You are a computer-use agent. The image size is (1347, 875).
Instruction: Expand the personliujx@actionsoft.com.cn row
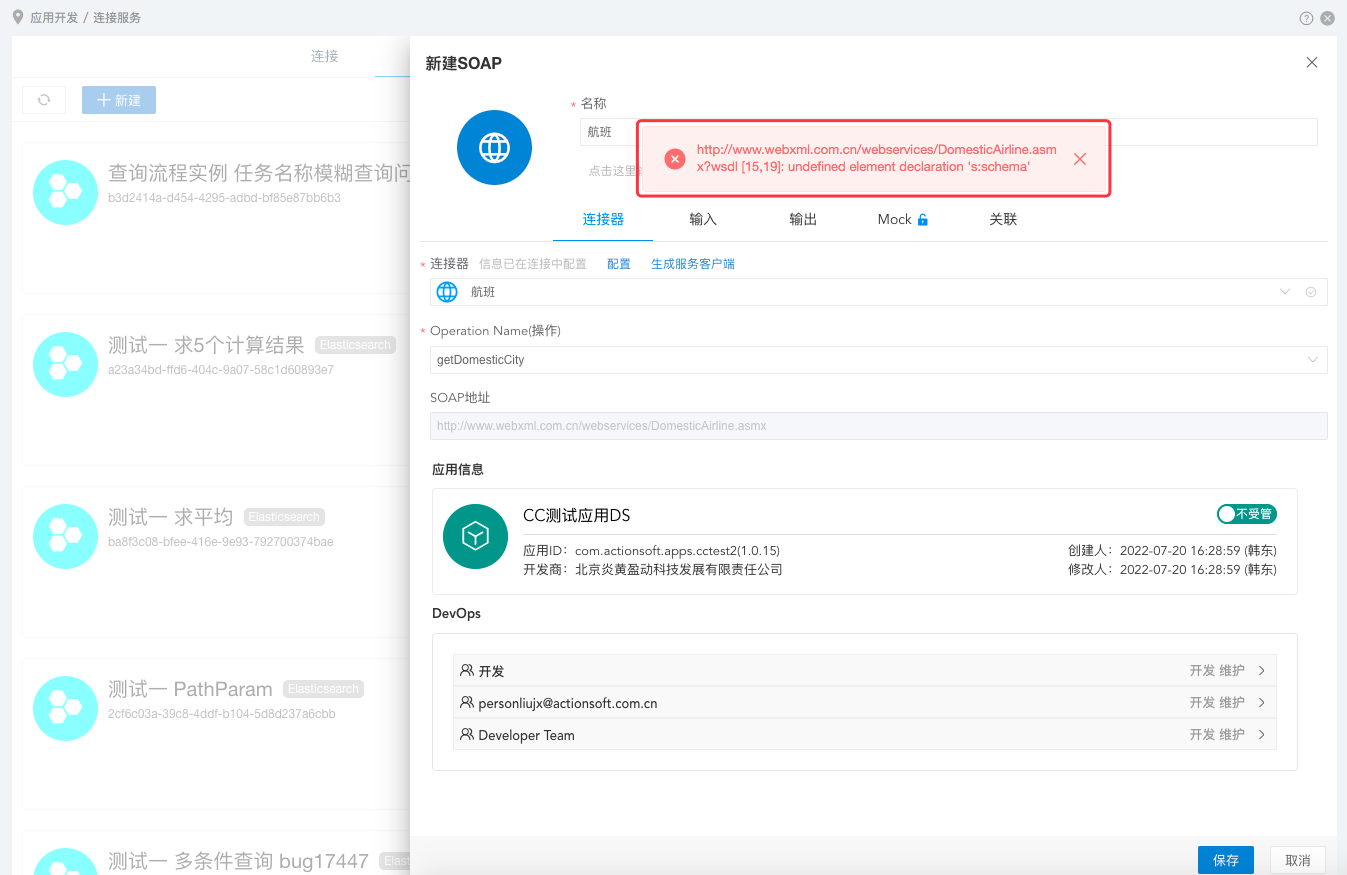coord(1262,703)
